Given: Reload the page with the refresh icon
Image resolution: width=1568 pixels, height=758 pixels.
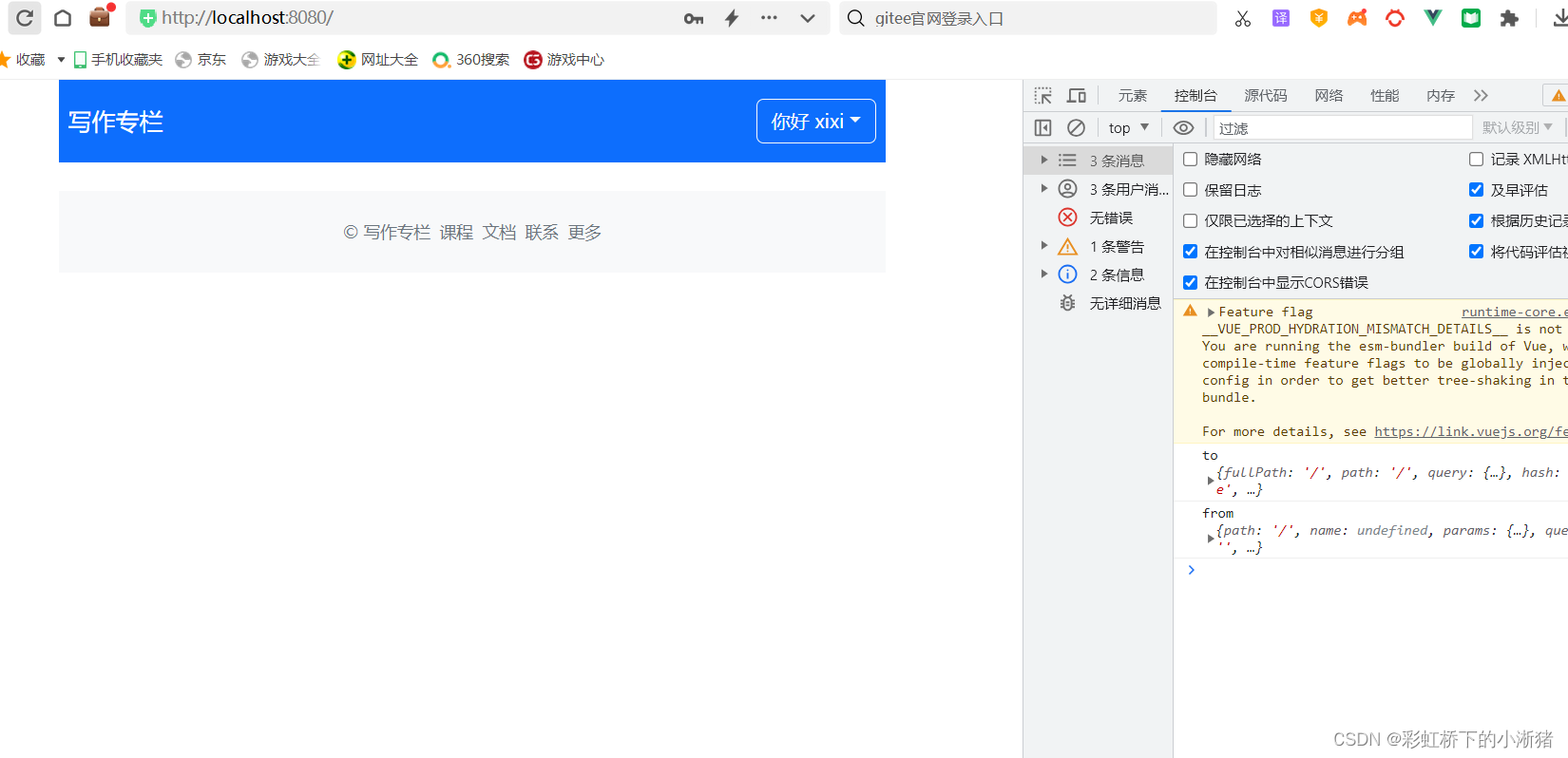Looking at the screenshot, I should 25,18.
